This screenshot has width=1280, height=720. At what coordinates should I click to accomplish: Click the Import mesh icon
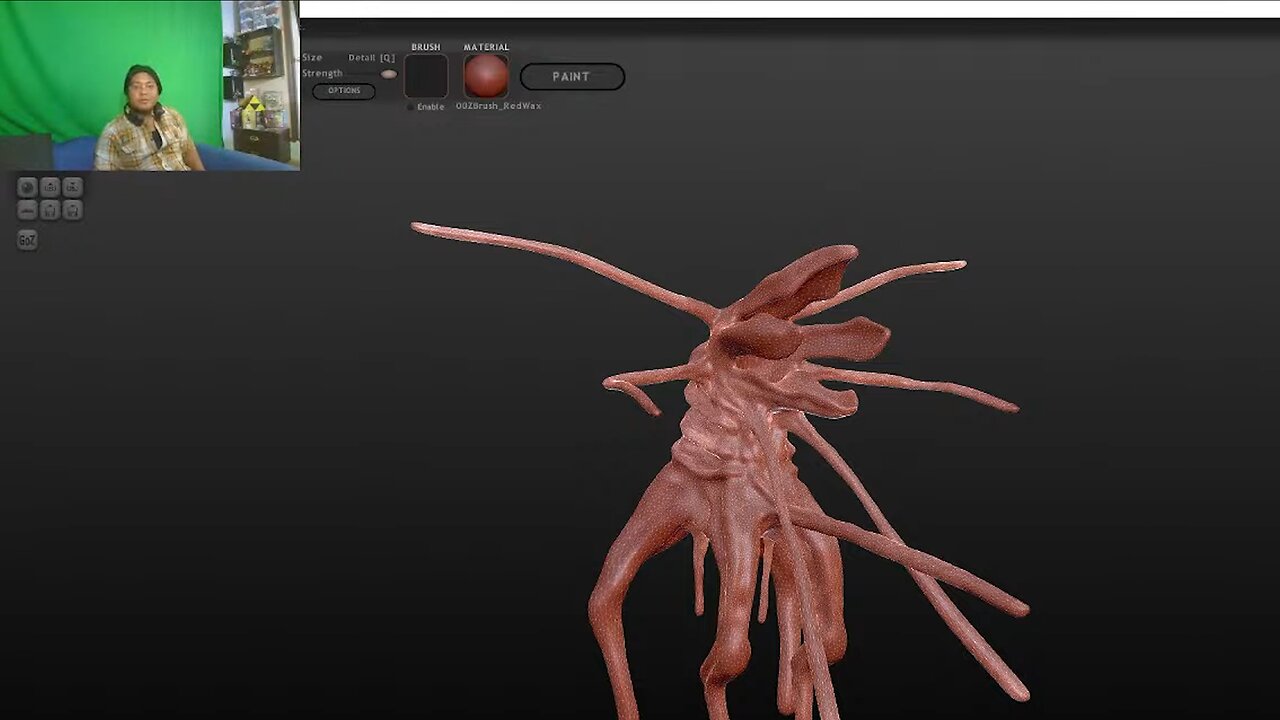point(50,187)
